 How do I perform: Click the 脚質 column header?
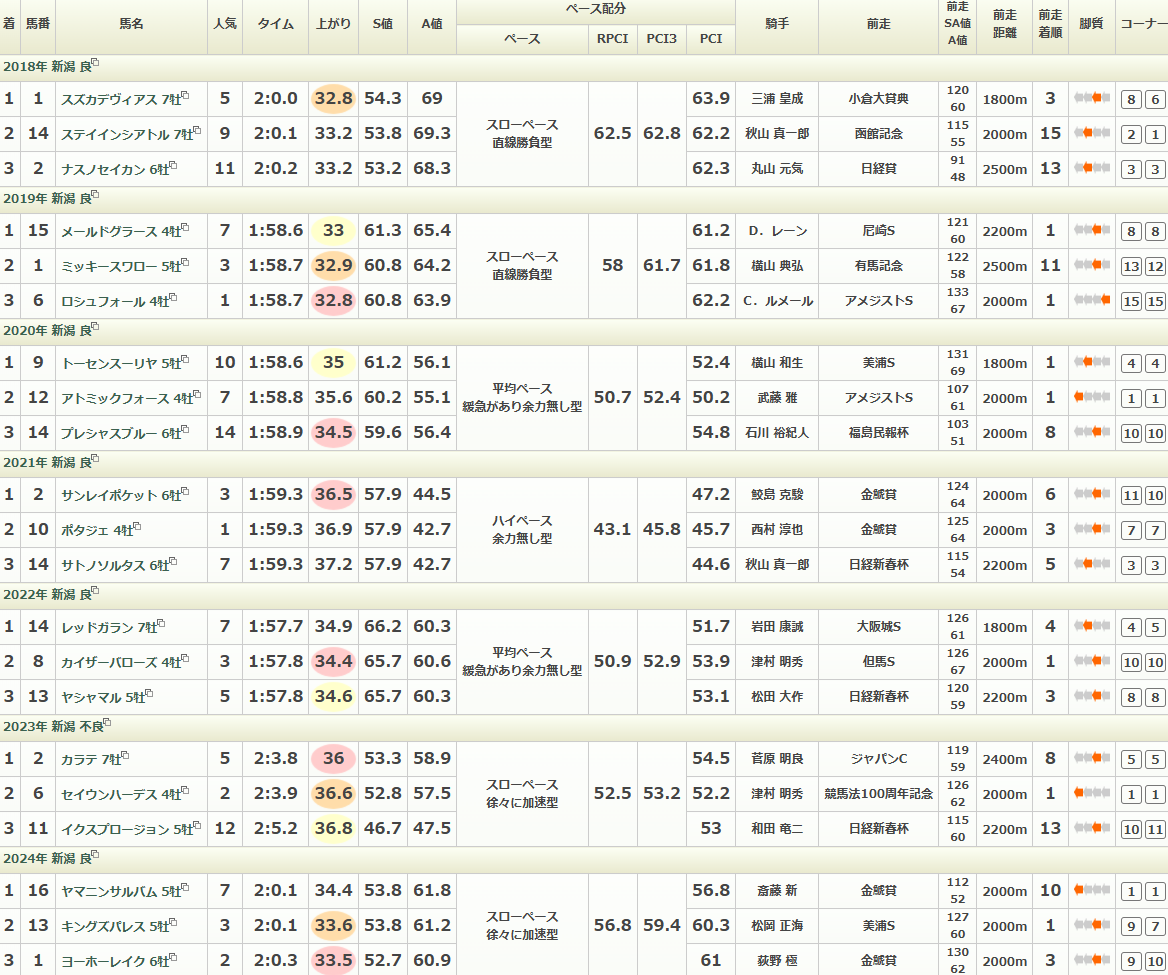[1091, 23]
